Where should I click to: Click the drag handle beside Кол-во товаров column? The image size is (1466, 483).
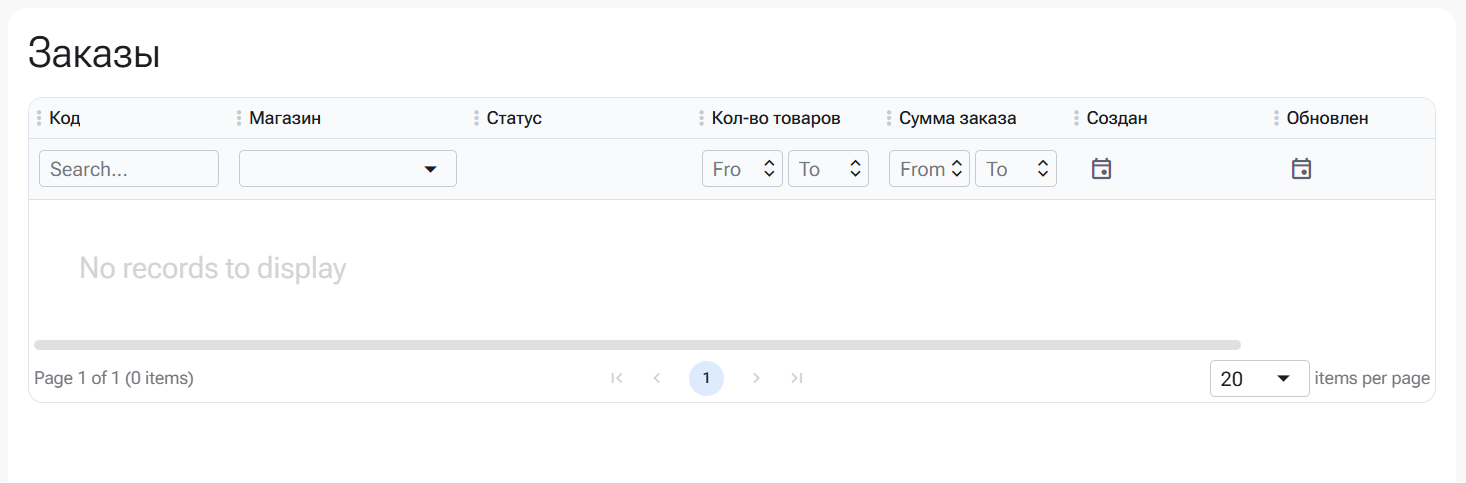click(701, 118)
